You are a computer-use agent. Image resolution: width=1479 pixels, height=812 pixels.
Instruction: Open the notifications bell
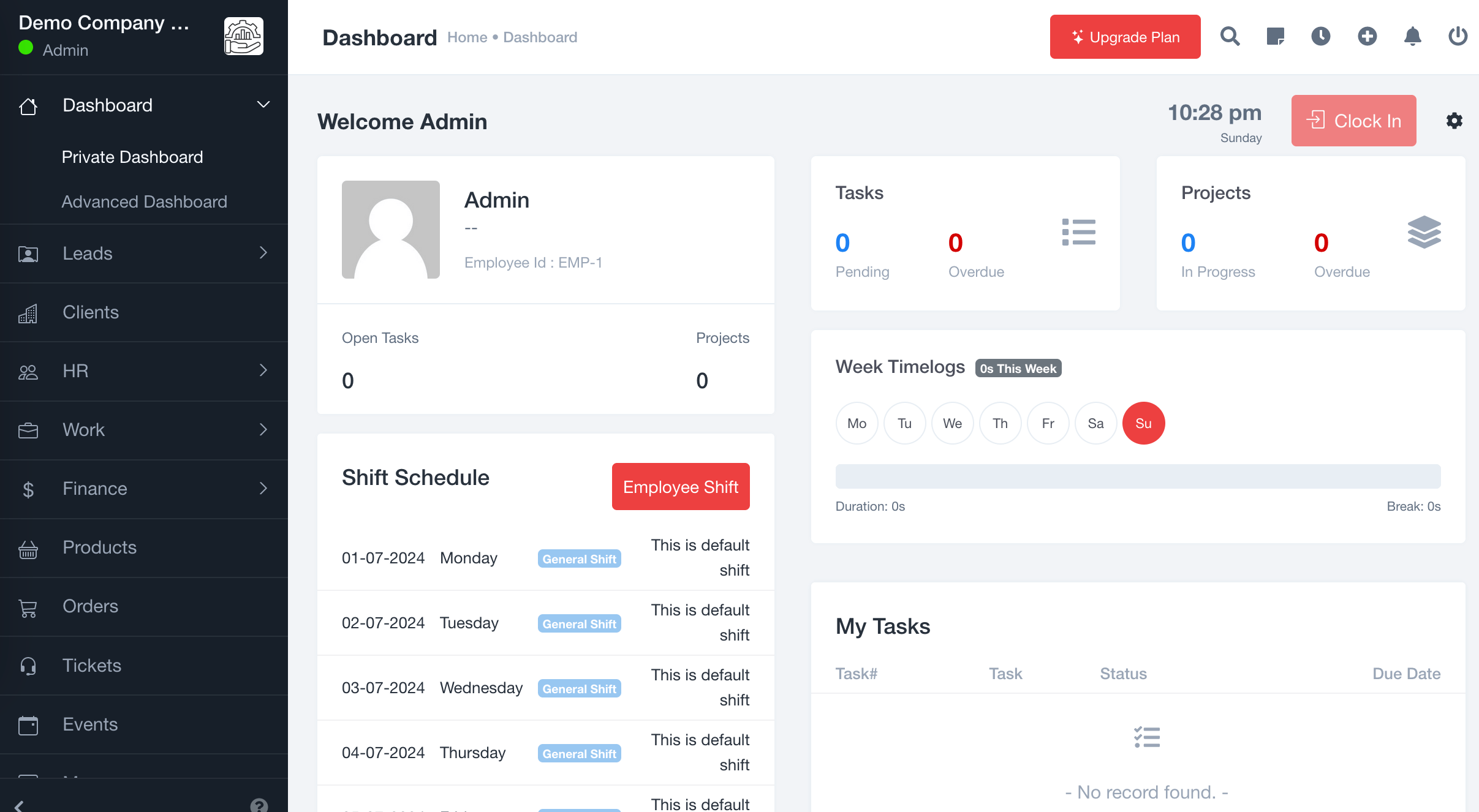tap(1412, 37)
